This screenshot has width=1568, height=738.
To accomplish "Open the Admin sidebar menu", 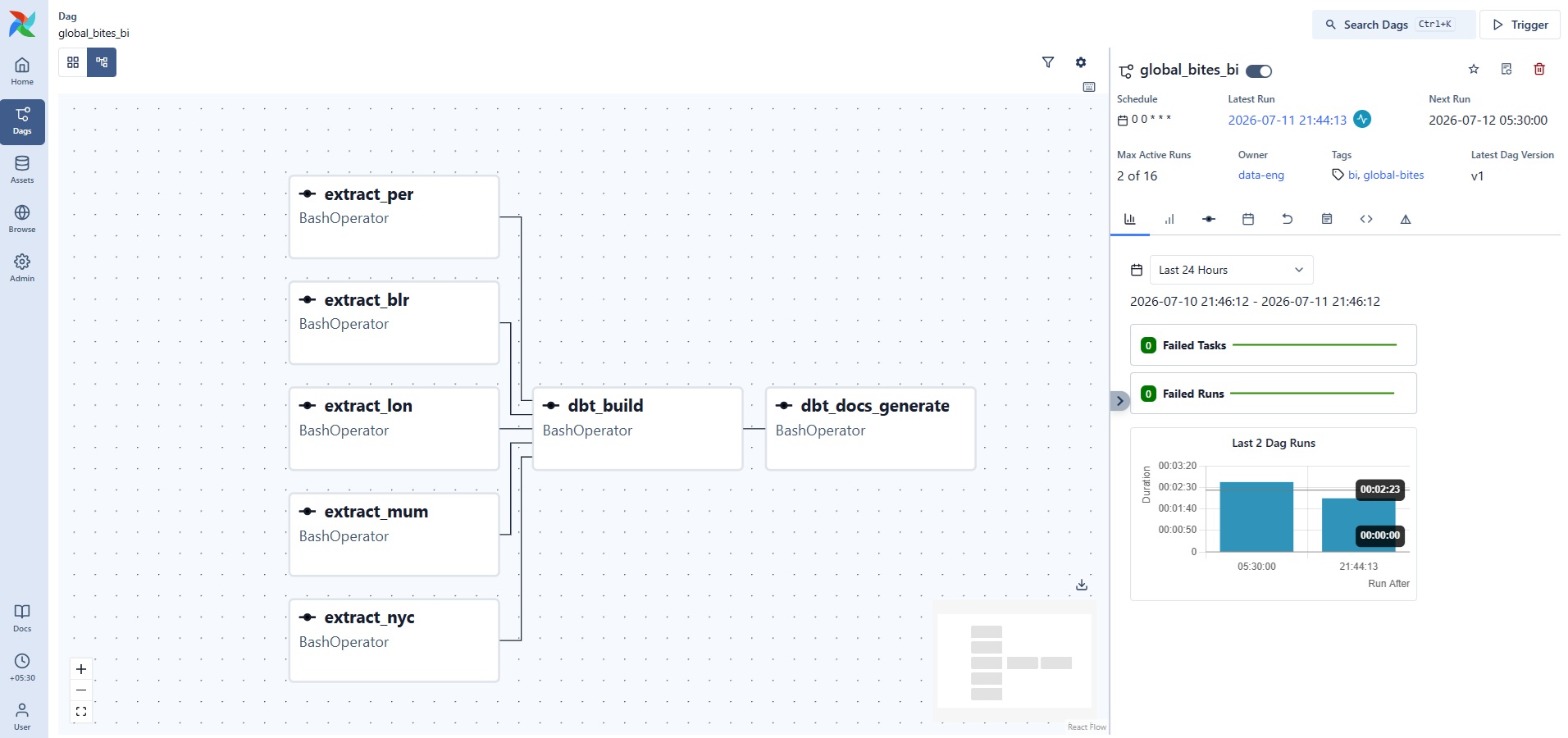I will click(22, 268).
